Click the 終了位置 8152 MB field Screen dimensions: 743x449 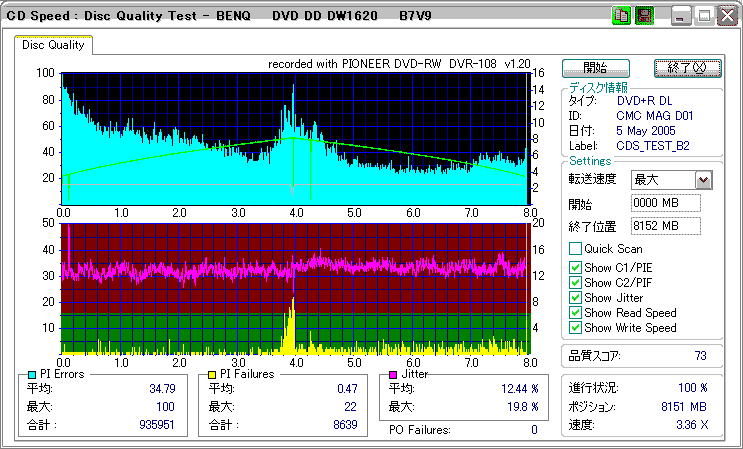(666, 226)
